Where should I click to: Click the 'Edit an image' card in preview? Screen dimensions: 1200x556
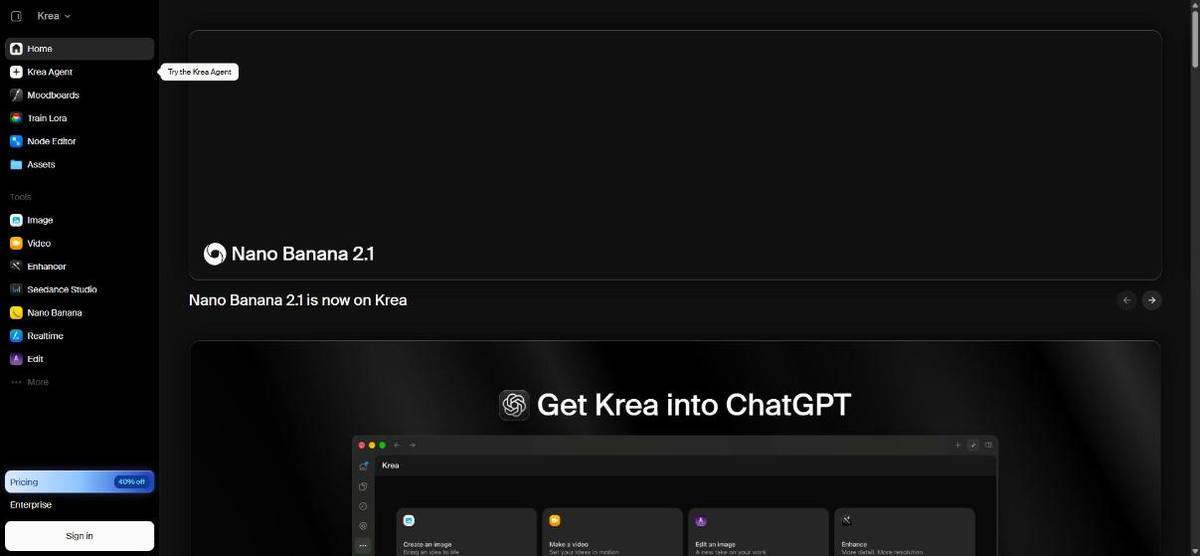tap(758, 532)
